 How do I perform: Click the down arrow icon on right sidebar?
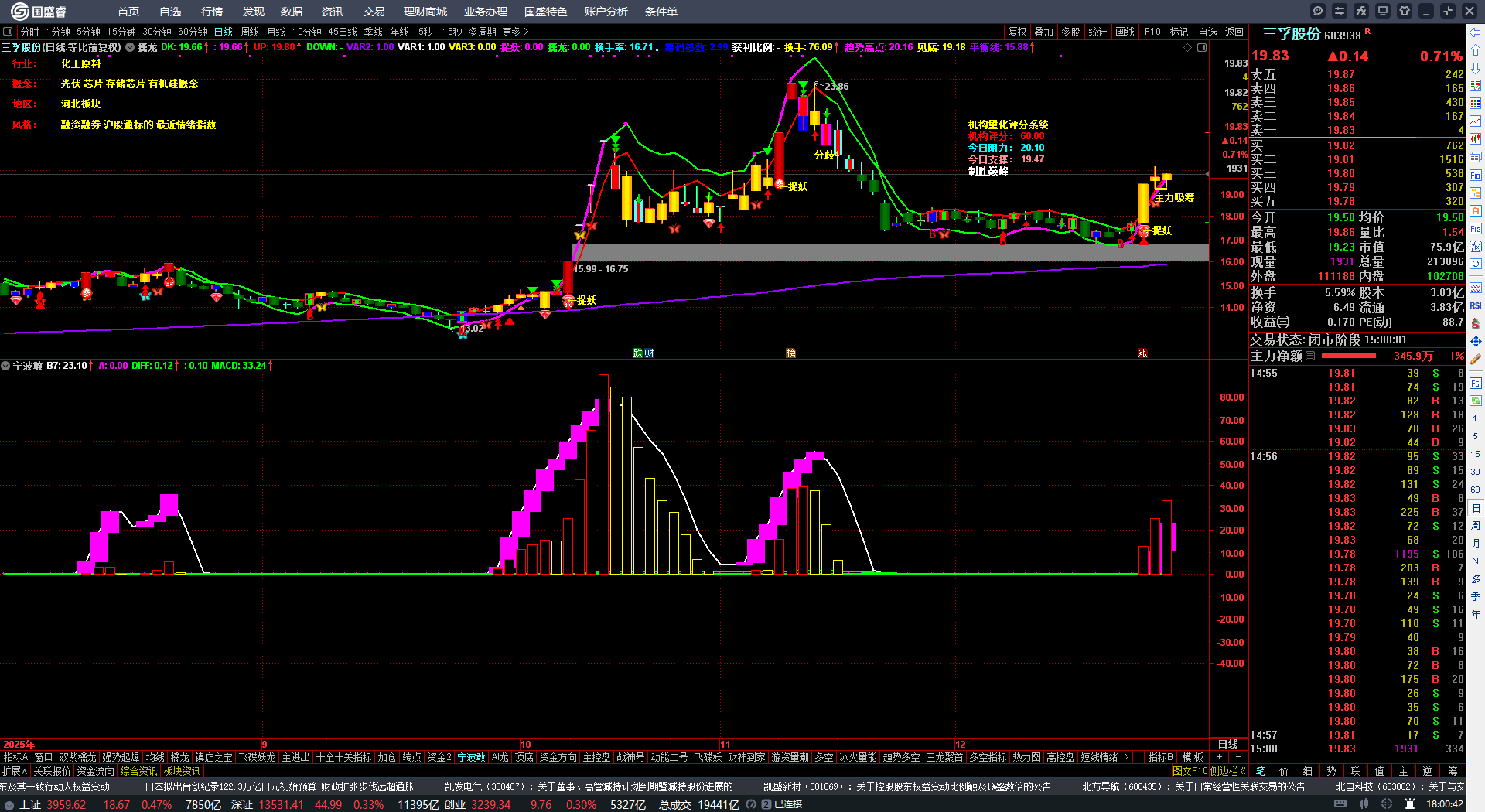(1476, 68)
